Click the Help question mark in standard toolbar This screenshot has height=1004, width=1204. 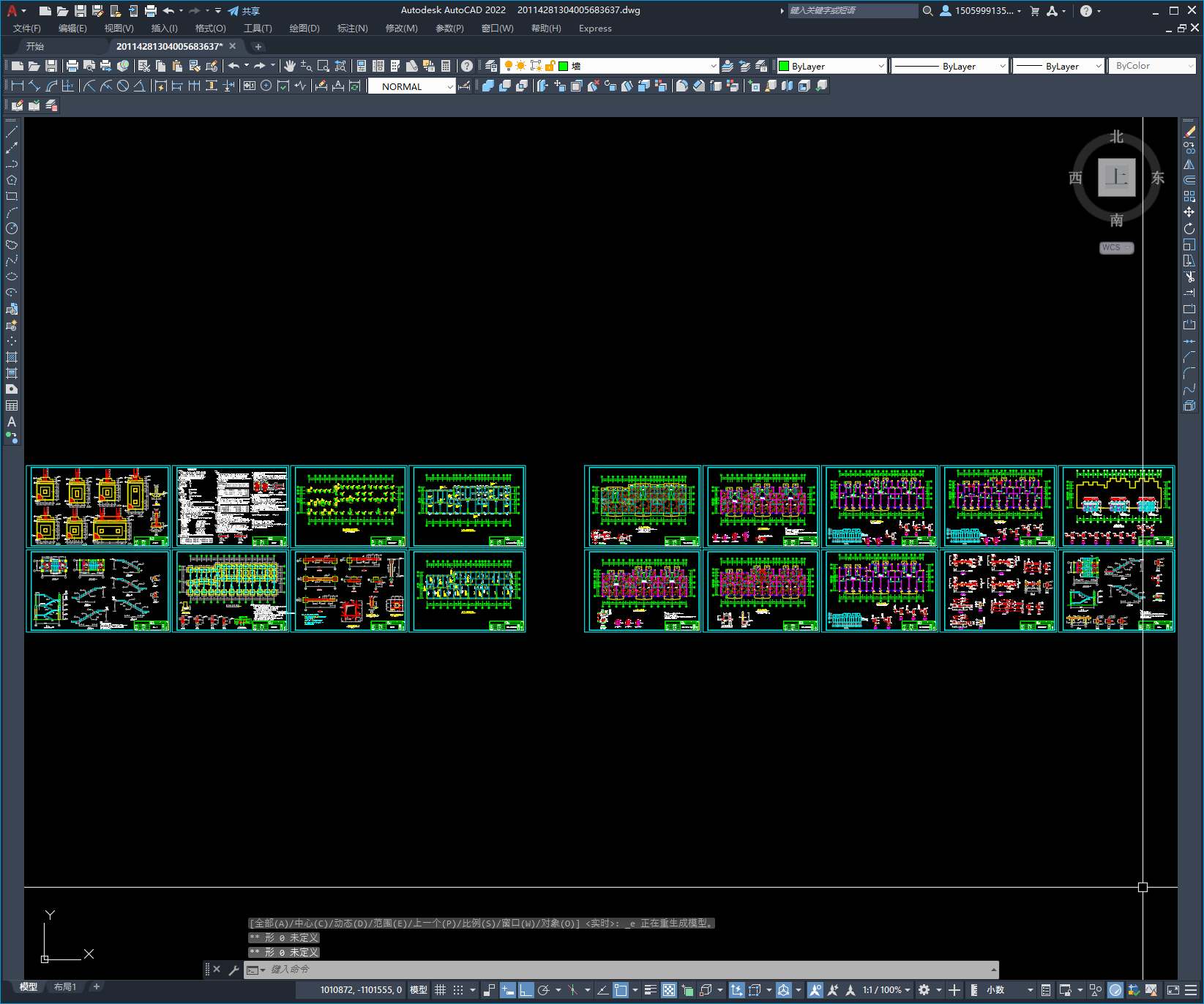[467, 66]
